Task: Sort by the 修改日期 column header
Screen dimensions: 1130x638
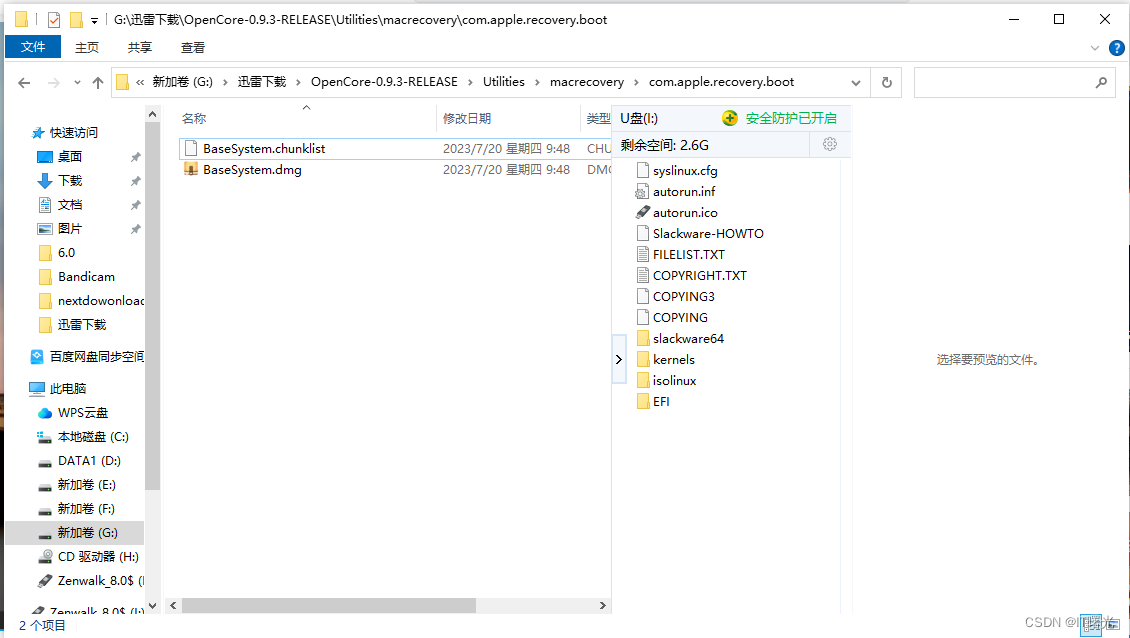Action: [467, 118]
